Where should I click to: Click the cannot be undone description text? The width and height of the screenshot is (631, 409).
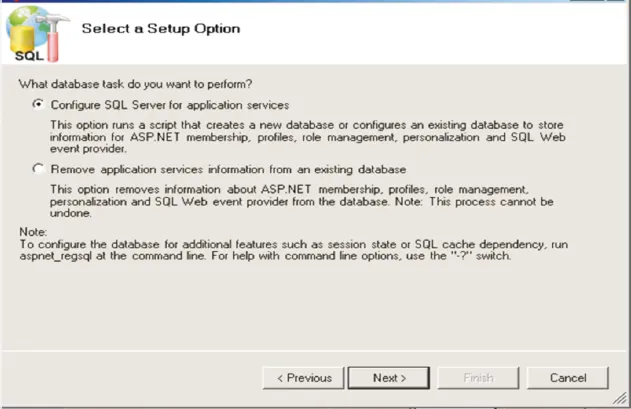coord(302,201)
